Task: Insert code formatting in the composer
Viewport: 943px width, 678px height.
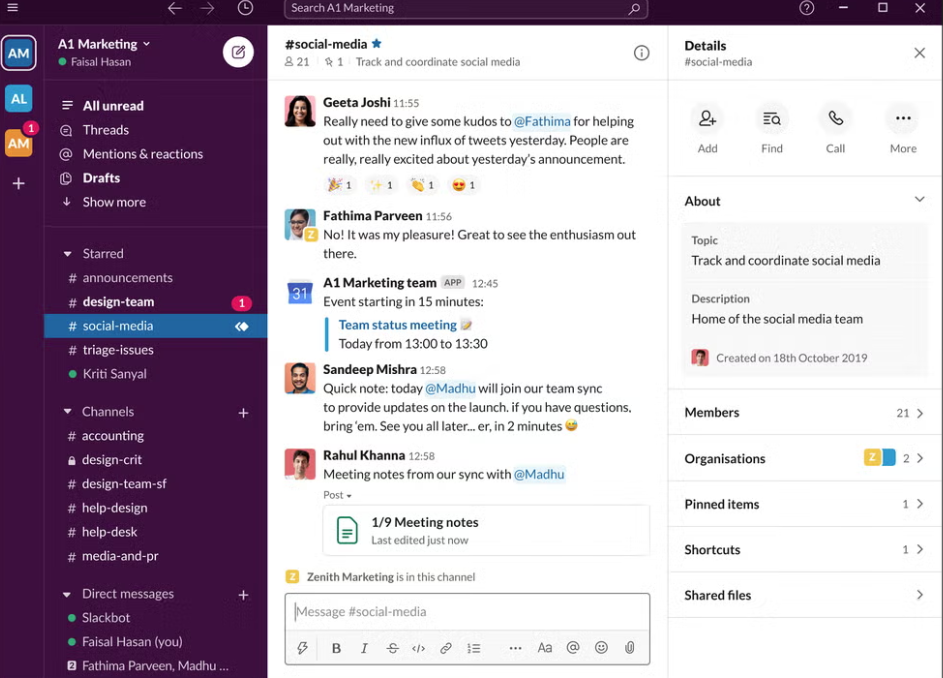Action: tap(419, 648)
